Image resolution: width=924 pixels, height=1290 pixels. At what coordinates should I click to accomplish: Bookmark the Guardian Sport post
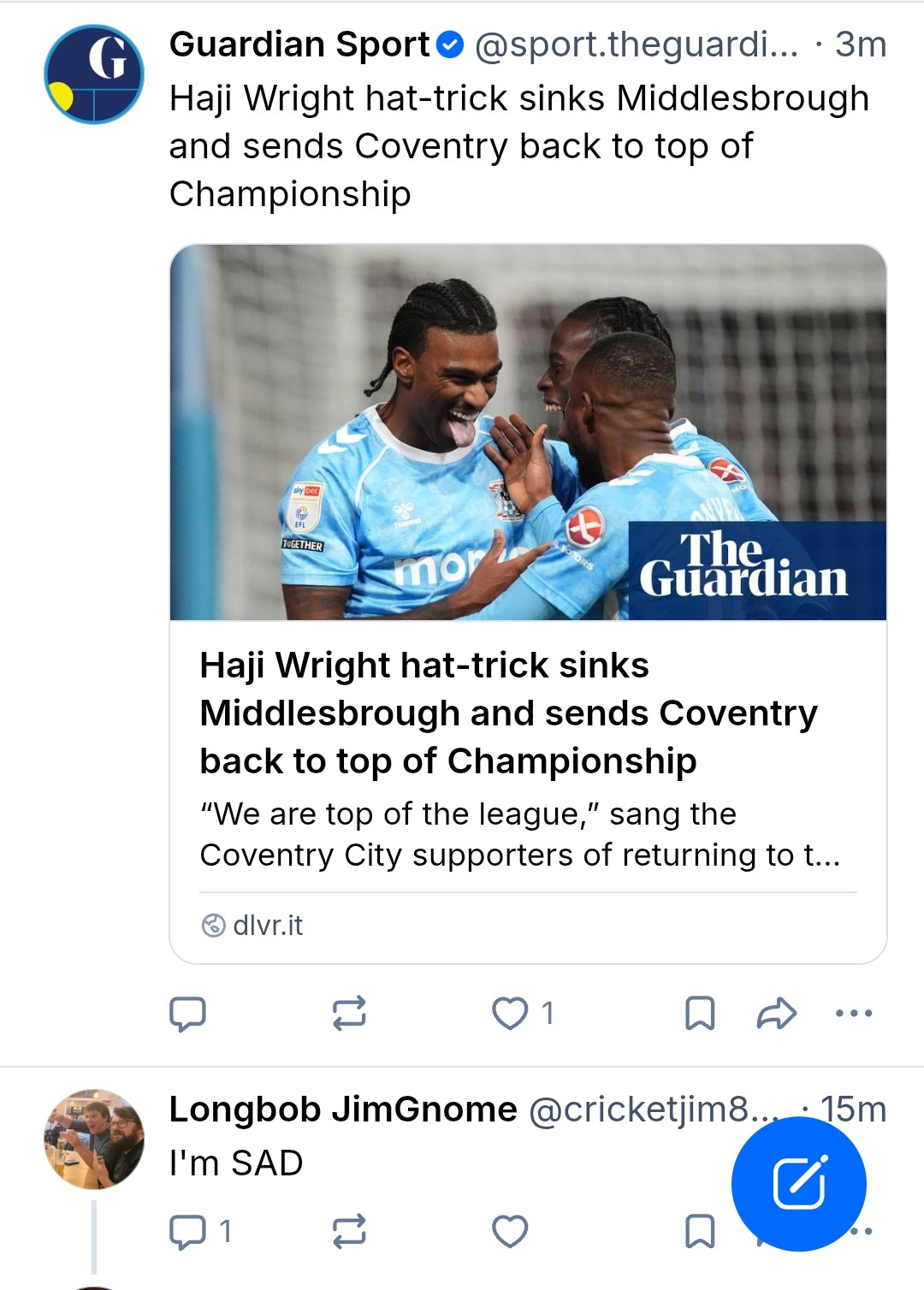700,1014
